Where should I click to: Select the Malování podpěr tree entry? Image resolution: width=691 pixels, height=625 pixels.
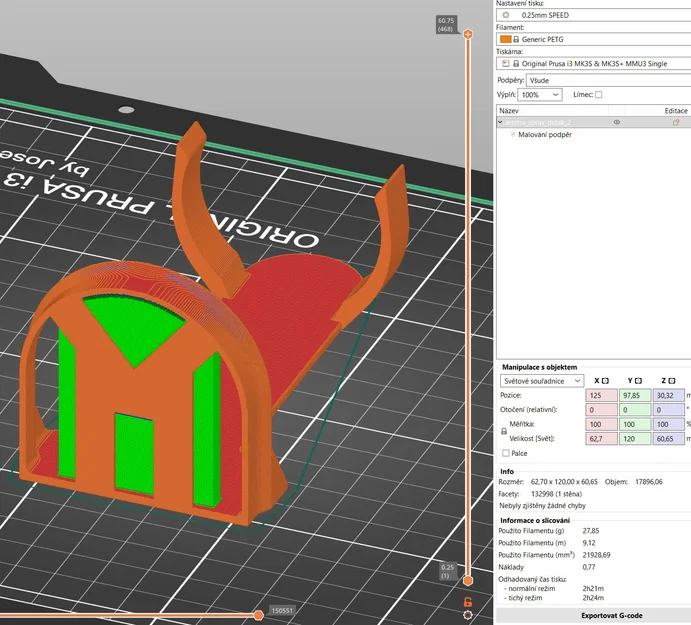[x=545, y=134]
